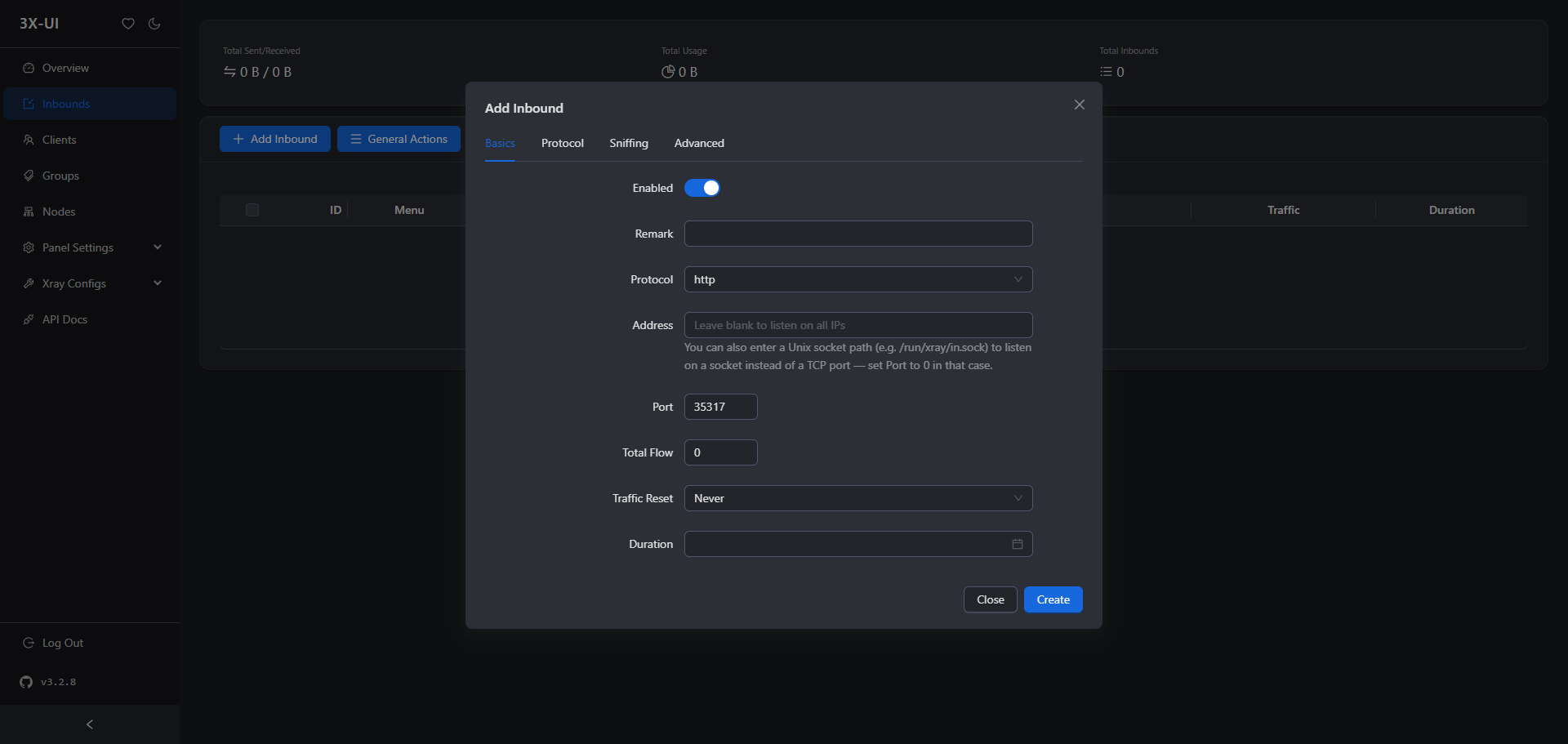The image size is (1568, 744).
Task: Open GitHub version v3.2.8 link
Action: [48, 682]
